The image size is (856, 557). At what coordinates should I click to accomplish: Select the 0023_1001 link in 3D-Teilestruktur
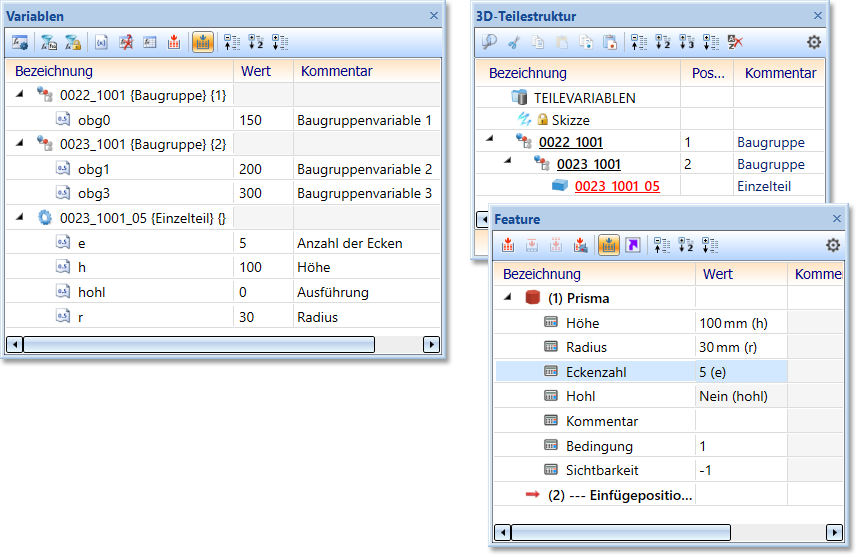(588, 164)
